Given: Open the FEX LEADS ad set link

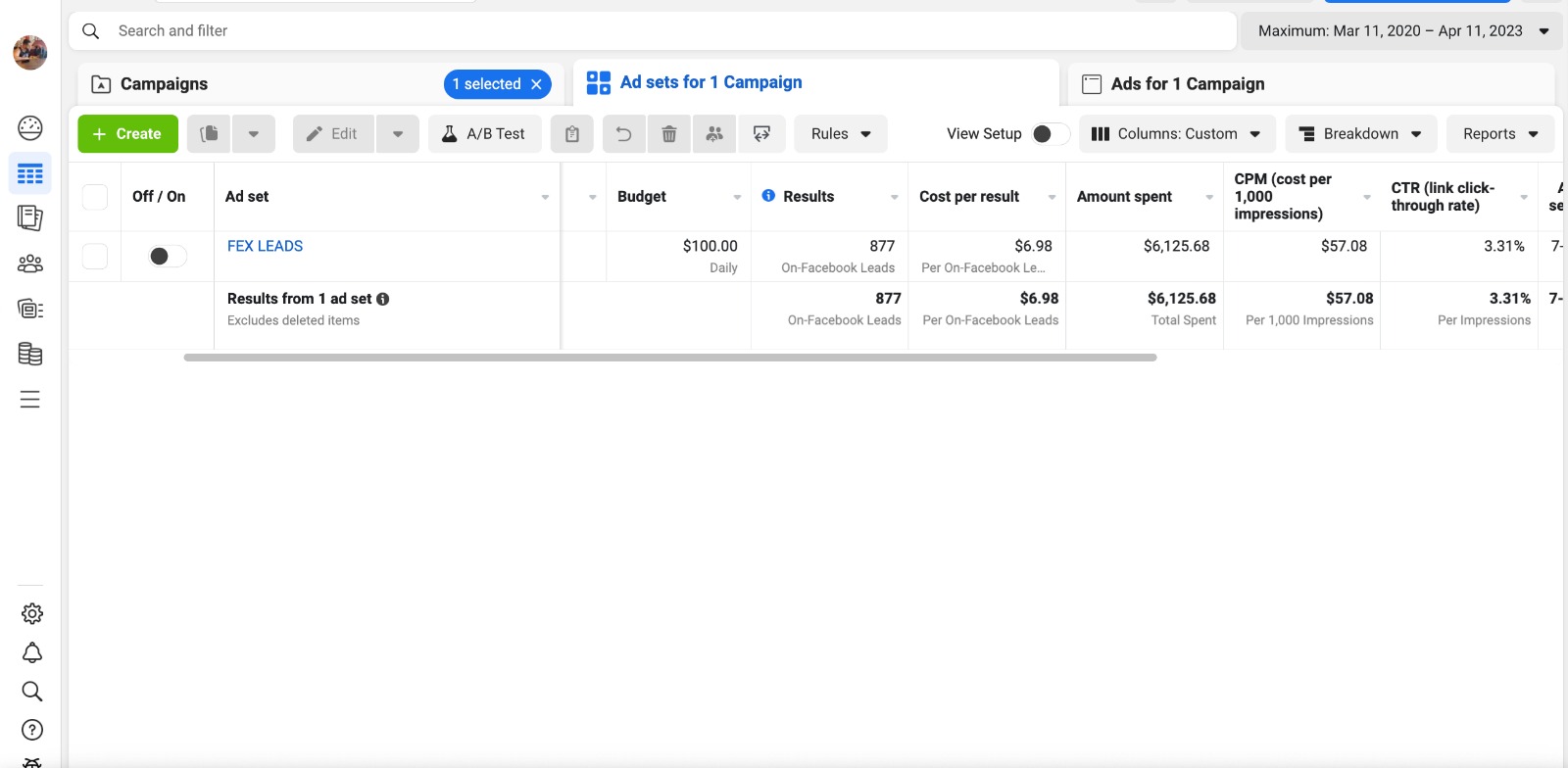Looking at the screenshot, I should pos(265,246).
